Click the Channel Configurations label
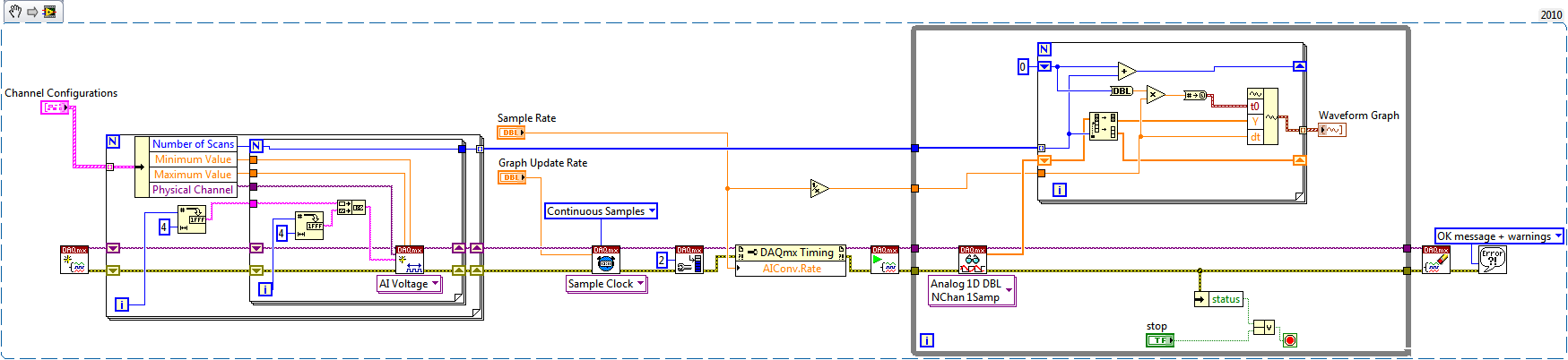This screenshot has width=1568, height=360. (x=61, y=93)
